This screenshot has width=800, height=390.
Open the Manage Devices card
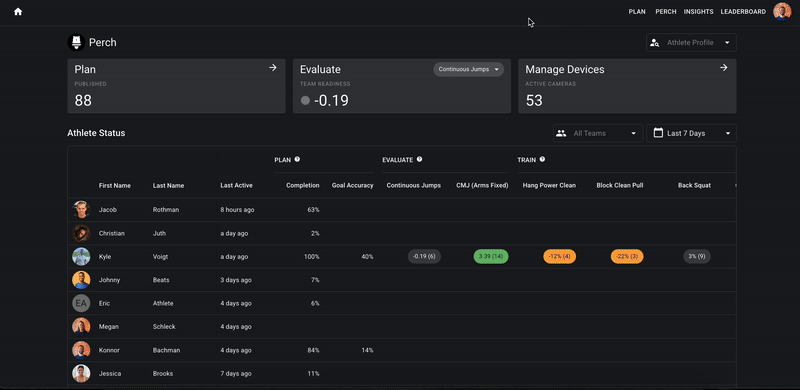point(627,86)
